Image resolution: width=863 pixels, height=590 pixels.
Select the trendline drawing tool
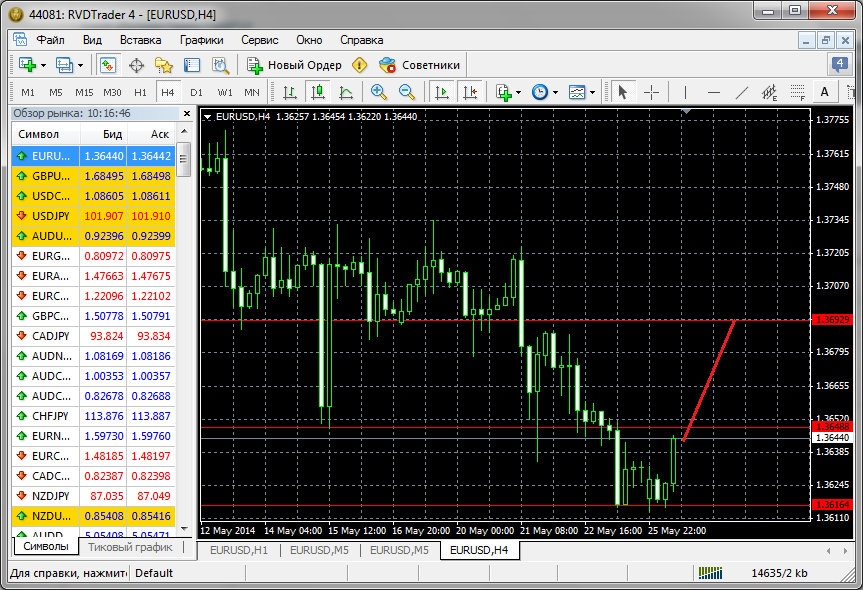pos(741,92)
